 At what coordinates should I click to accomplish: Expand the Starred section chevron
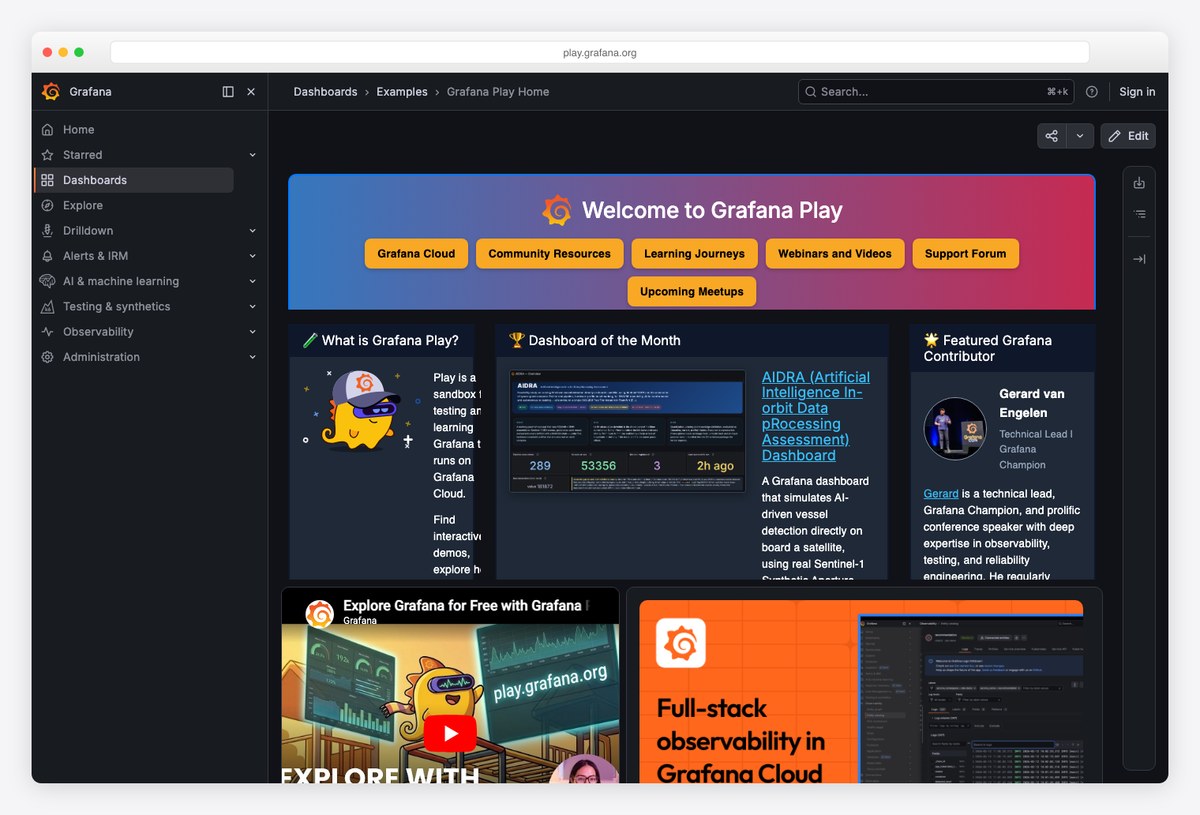pos(252,155)
